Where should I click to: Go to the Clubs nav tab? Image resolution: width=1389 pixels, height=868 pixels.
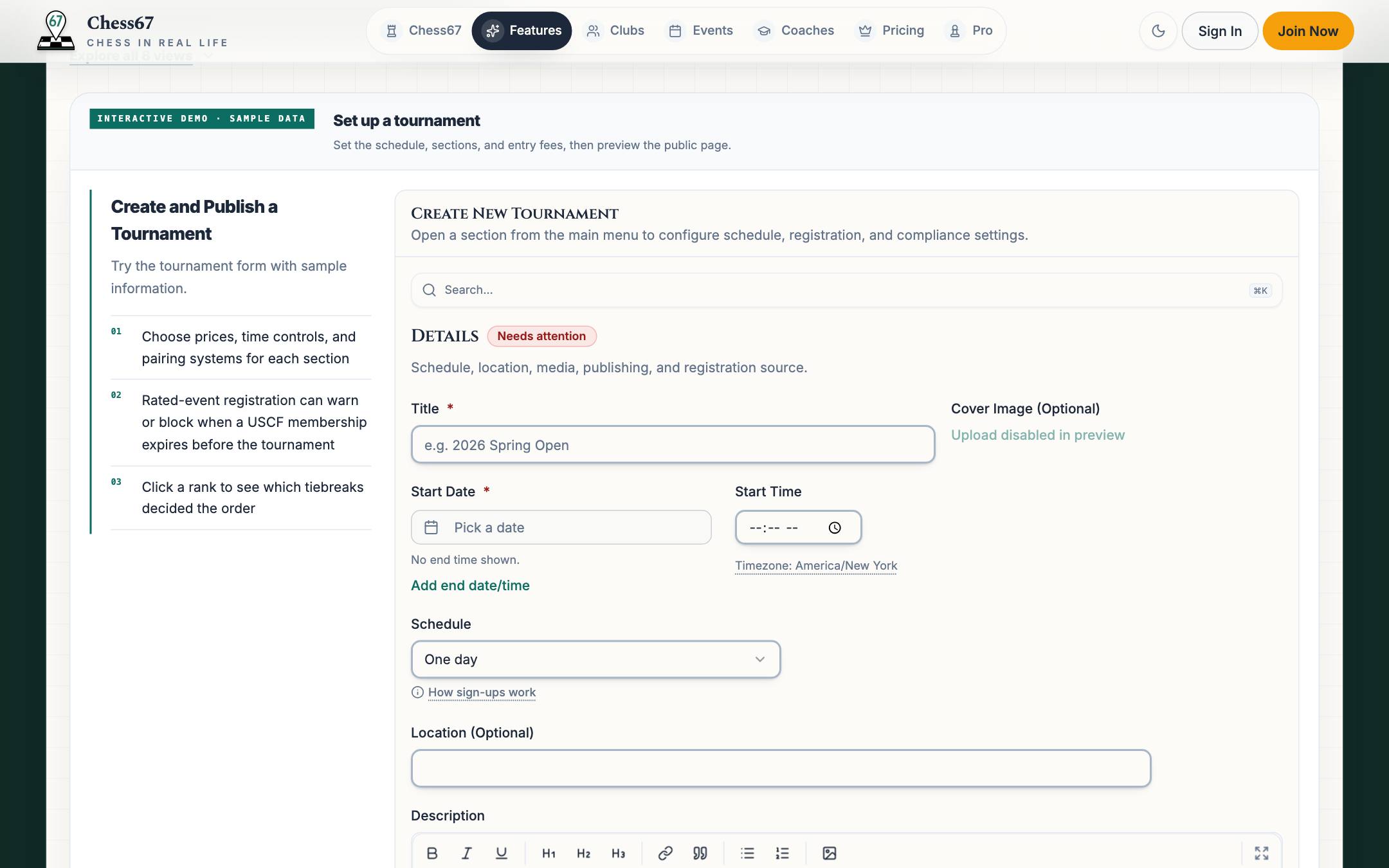click(614, 31)
